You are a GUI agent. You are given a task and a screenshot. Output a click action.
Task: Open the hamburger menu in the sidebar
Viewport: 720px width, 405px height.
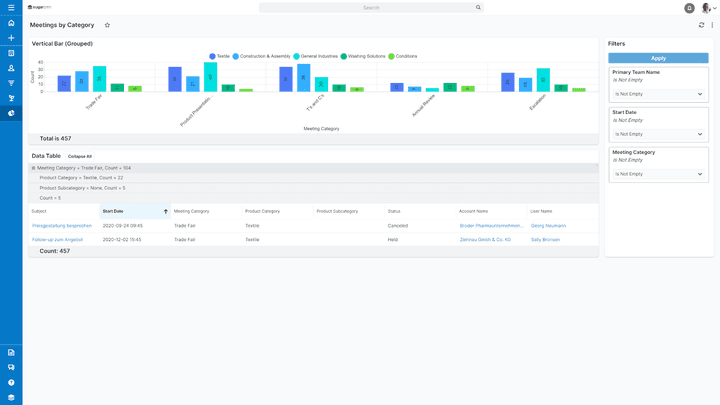[11, 8]
